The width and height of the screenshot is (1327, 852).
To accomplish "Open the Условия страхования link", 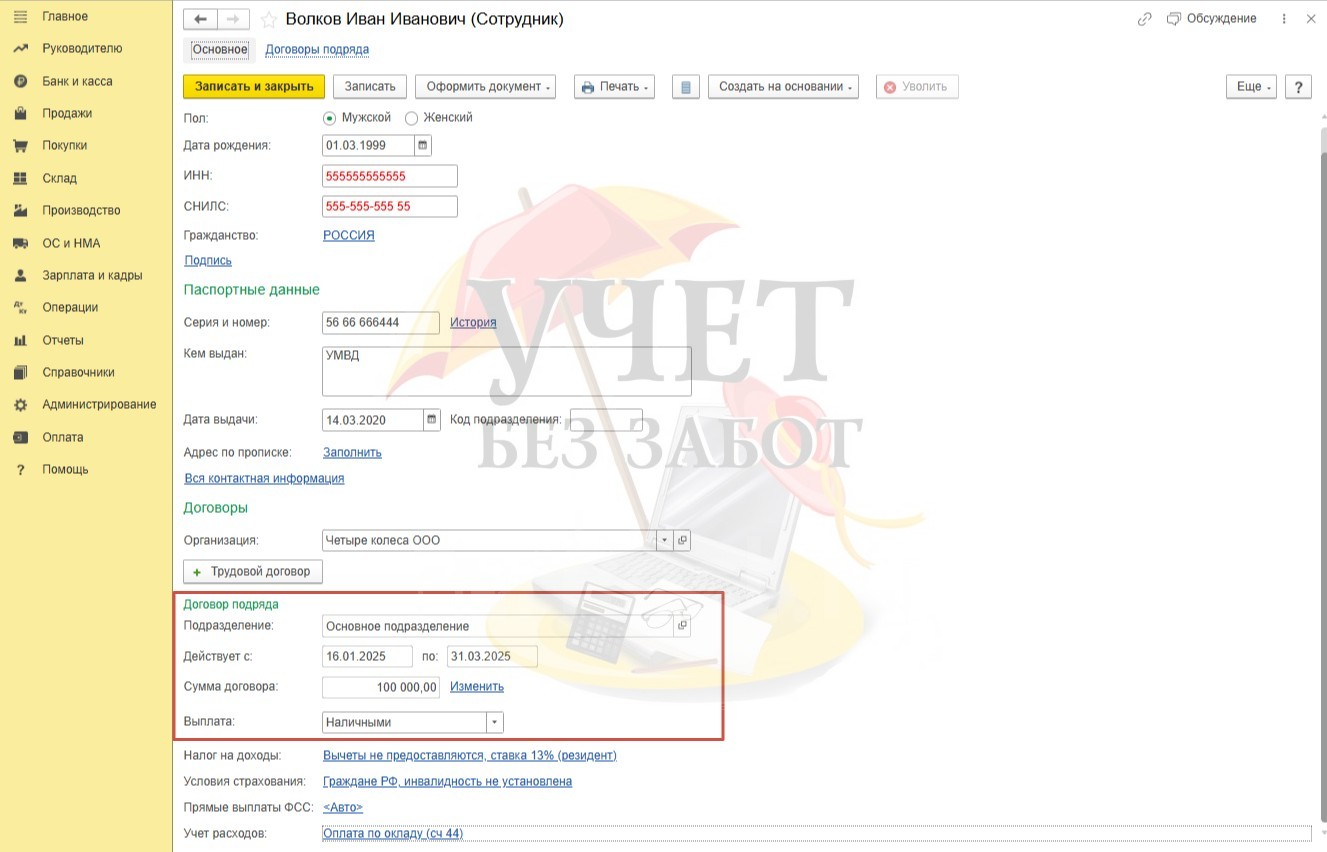I will 447,781.
